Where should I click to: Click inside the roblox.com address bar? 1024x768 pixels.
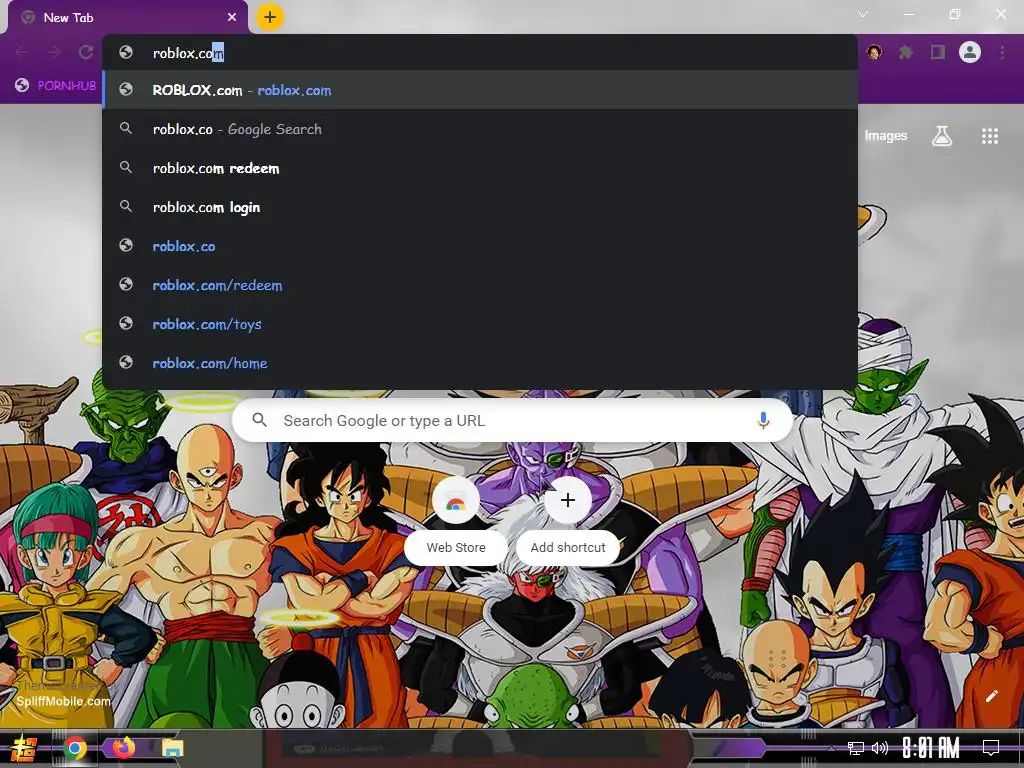pos(480,53)
